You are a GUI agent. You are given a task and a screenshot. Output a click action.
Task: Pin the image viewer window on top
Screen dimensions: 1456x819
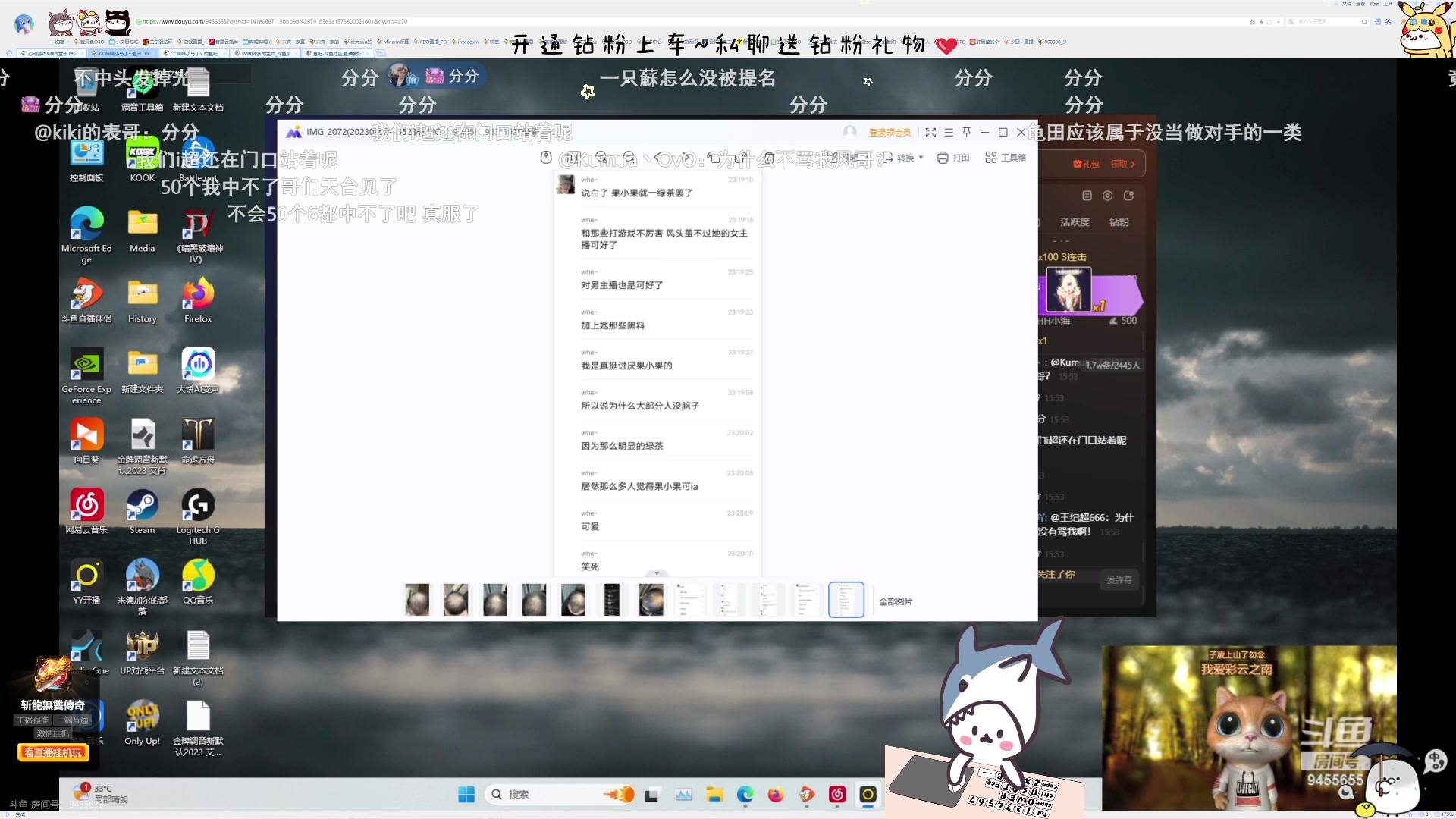(x=966, y=132)
